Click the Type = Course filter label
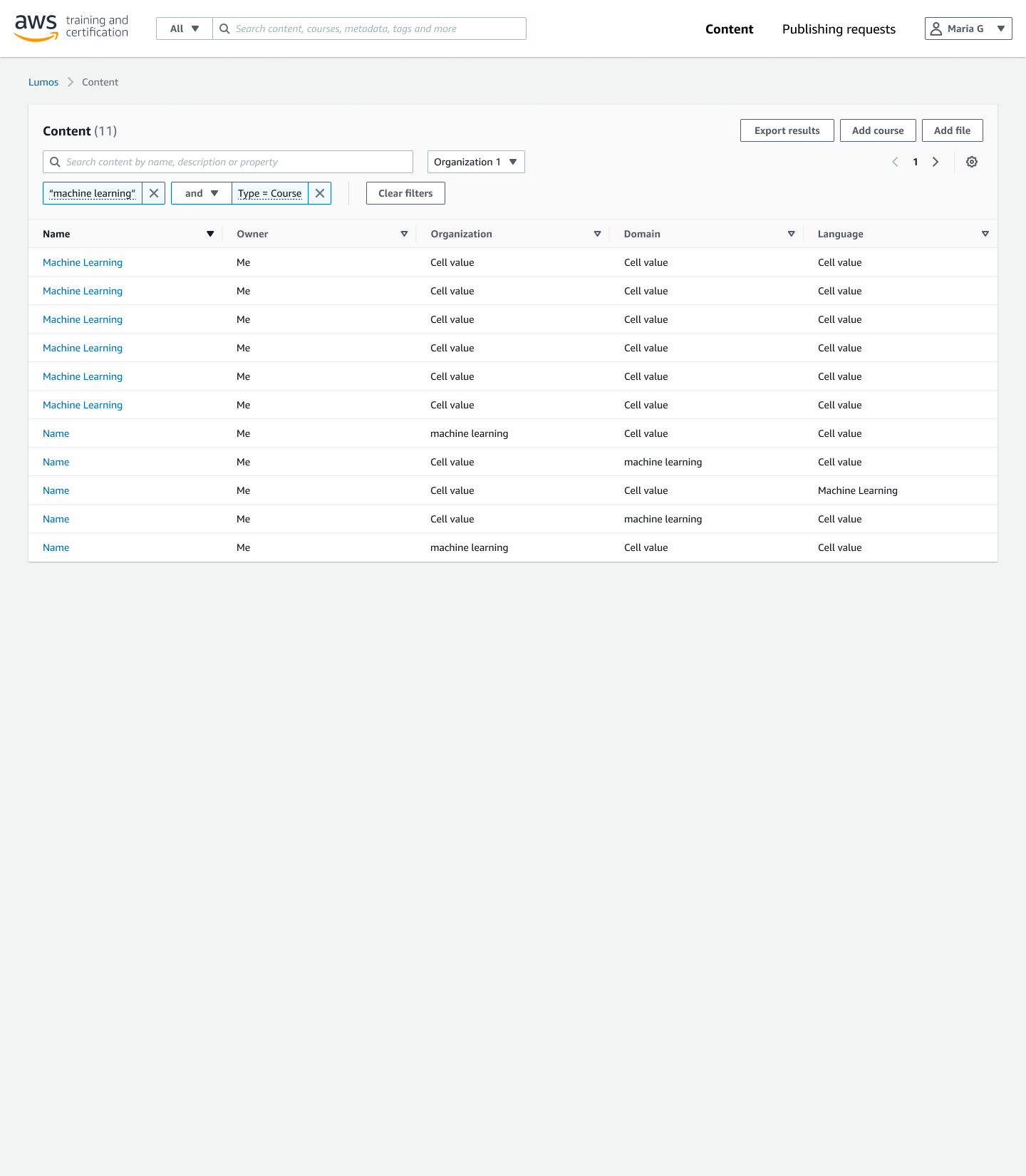This screenshot has width=1026, height=1176. tap(270, 193)
